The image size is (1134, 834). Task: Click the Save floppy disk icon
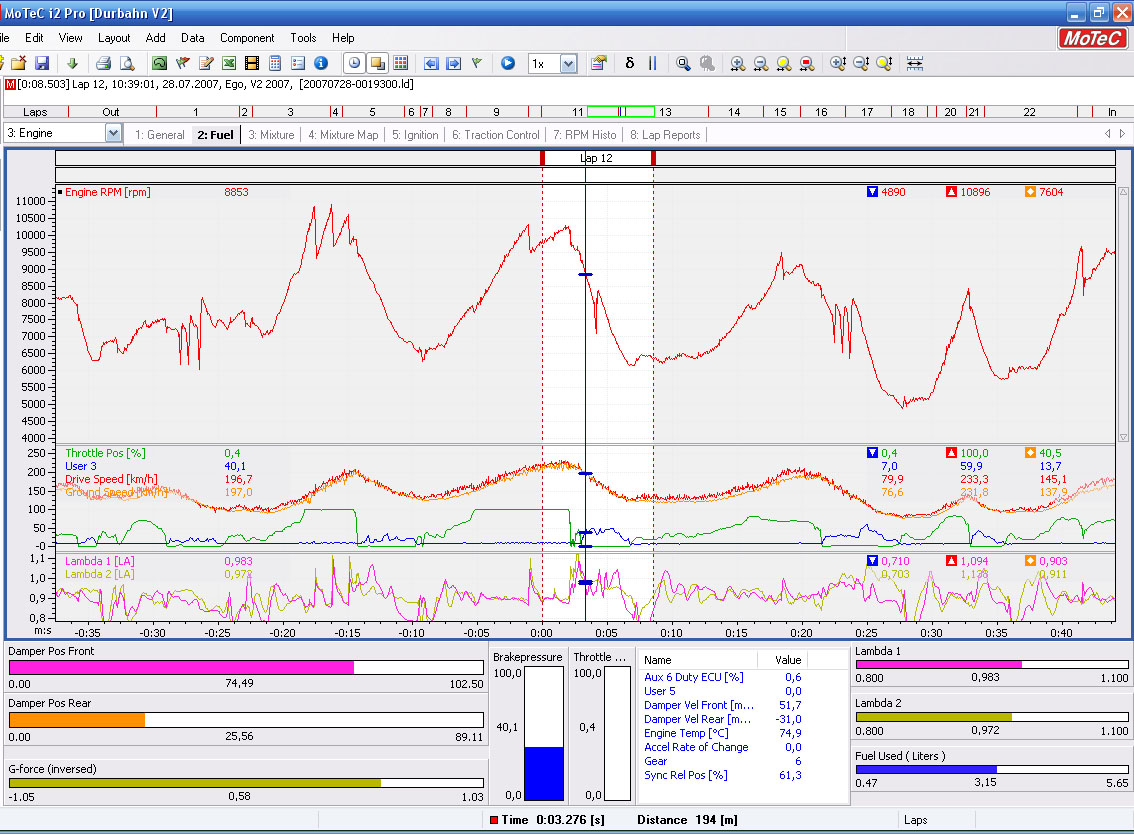42,64
